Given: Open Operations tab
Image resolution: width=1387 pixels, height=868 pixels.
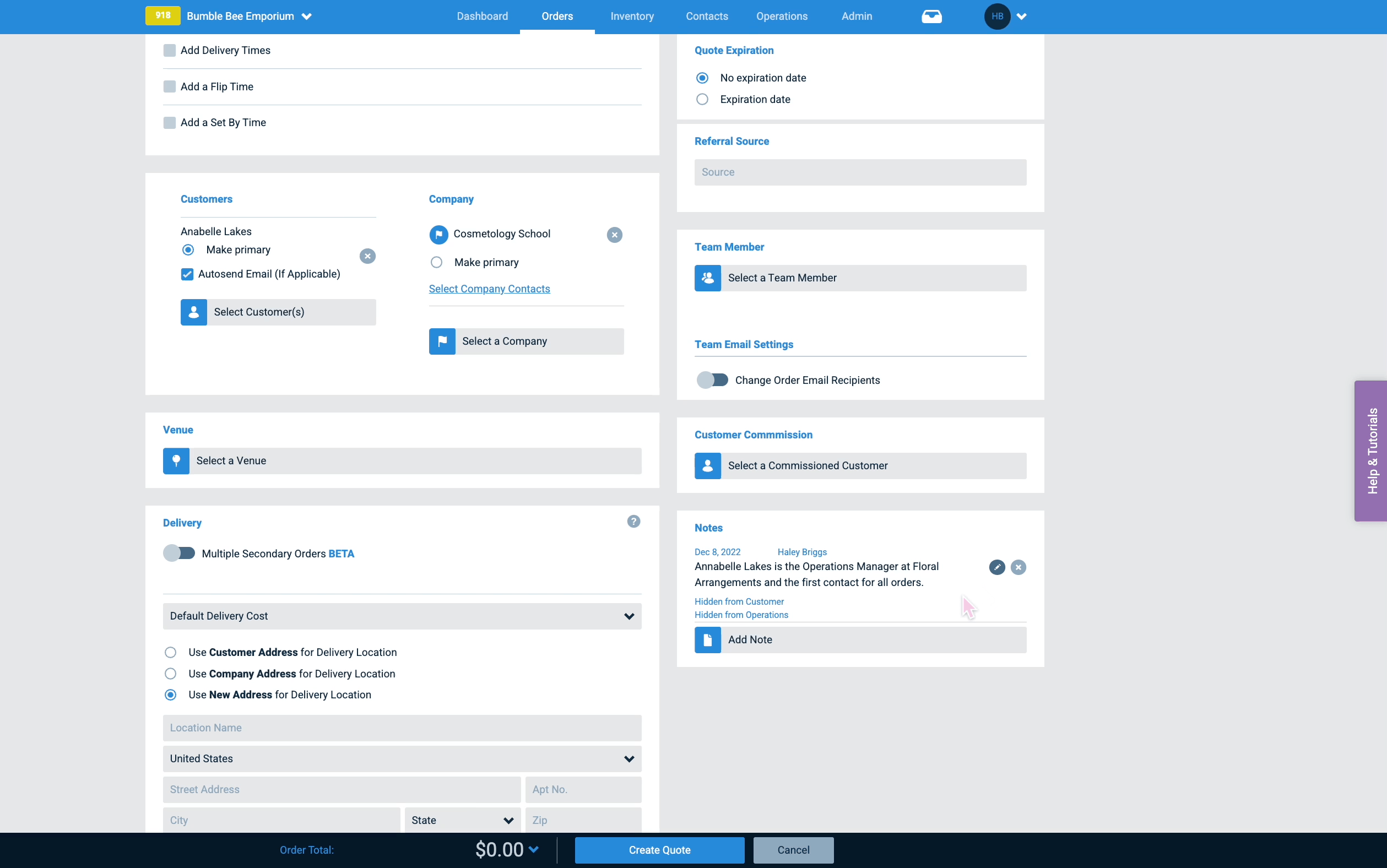Looking at the screenshot, I should coord(781,16).
